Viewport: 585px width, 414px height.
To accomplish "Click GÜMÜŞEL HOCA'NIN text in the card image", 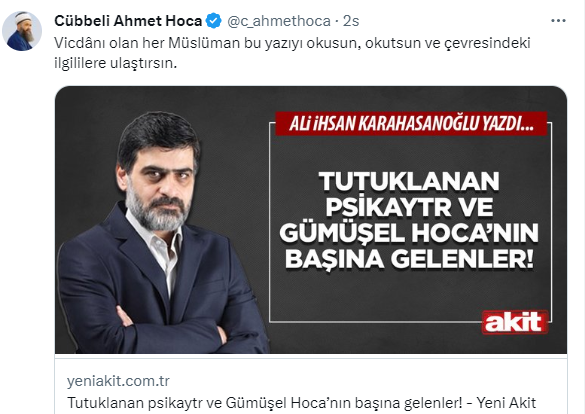I will point(409,233).
